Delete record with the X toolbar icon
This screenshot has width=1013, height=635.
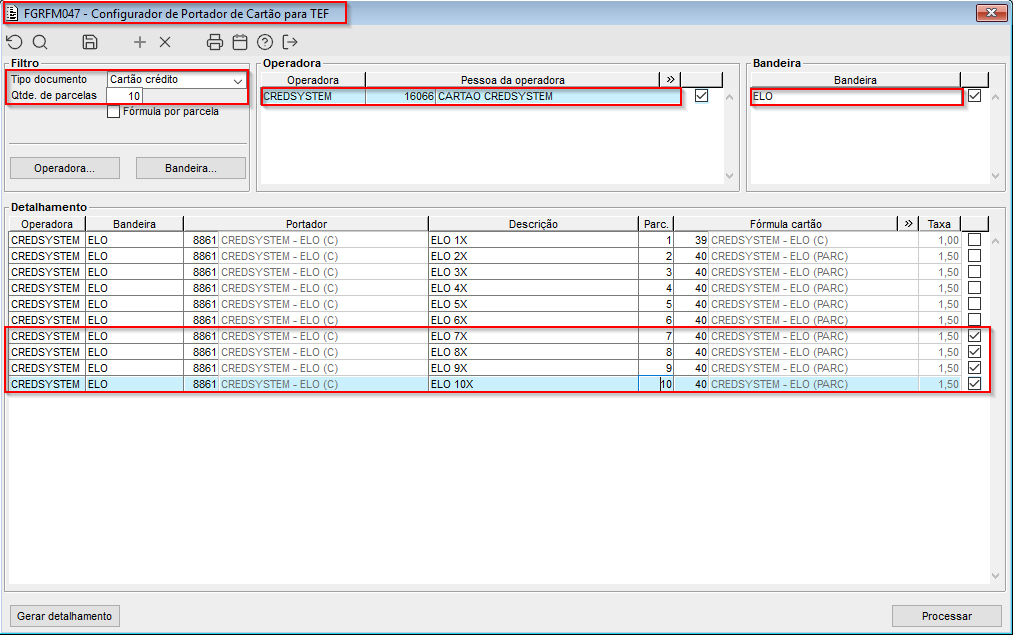pos(165,42)
